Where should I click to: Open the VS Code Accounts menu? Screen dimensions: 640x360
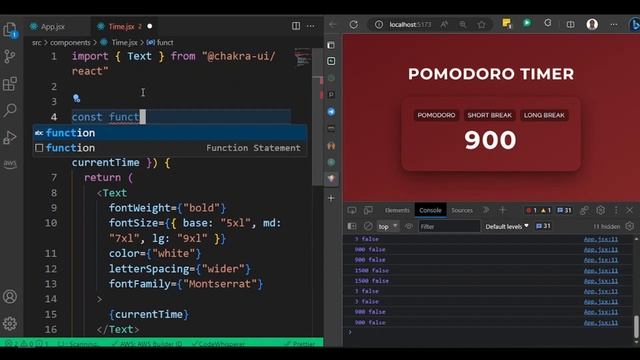10,296
